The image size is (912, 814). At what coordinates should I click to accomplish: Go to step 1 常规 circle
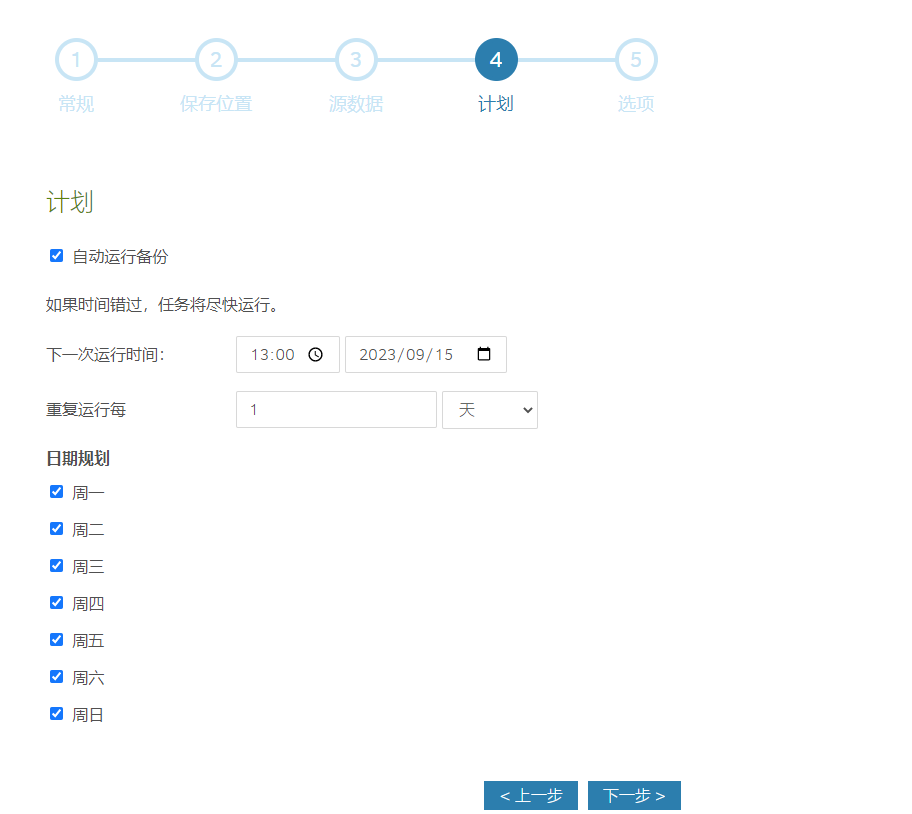point(76,60)
